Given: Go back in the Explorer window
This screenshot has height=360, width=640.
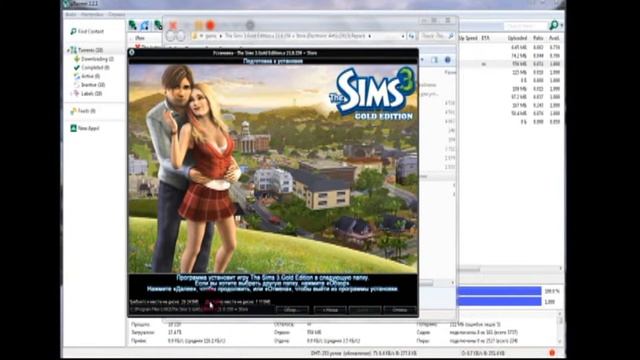Looking at the screenshot, I should click(x=171, y=36).
